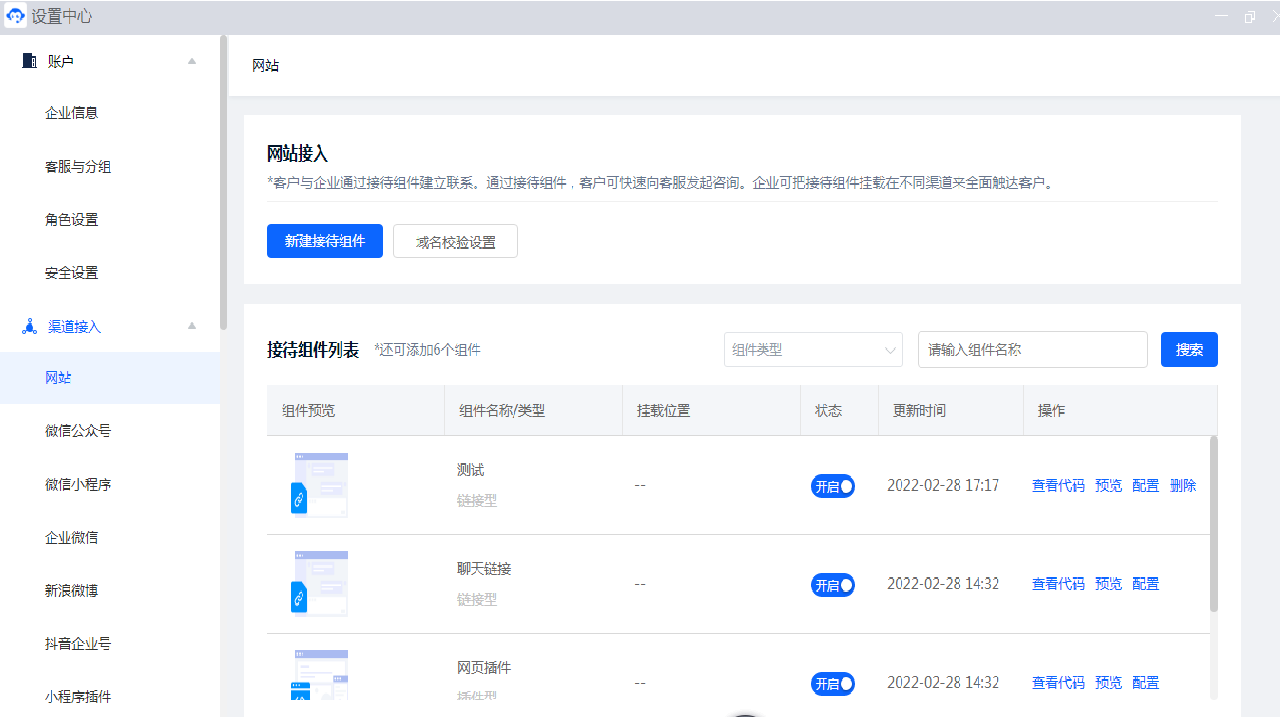
Task: Select 新浪微博 channel settings
Action: click(70, 590)
